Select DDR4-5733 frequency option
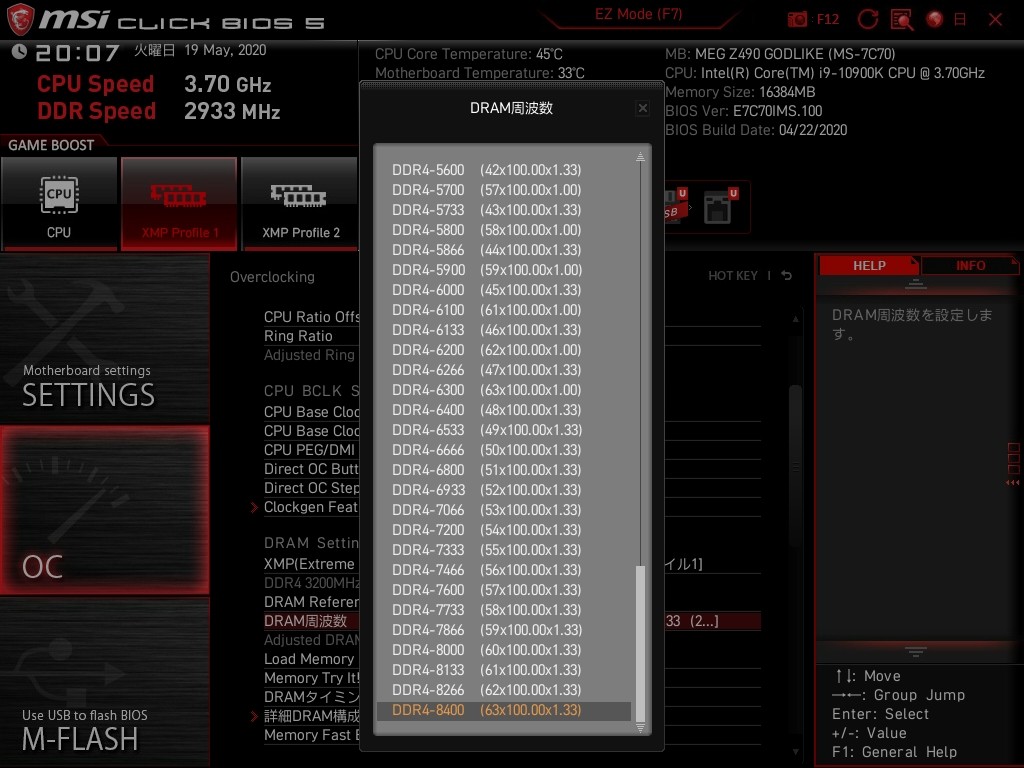Screen dimensions: 1024x768 (x=504, y=210)
